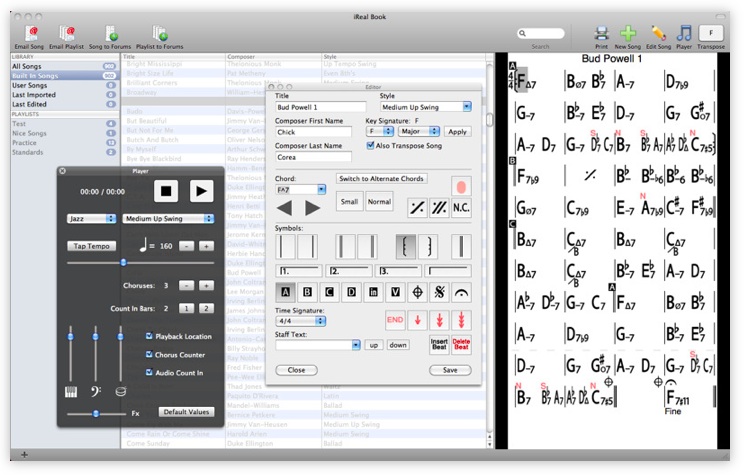Insert the N.C. no chord symbol

coord(461,208)
